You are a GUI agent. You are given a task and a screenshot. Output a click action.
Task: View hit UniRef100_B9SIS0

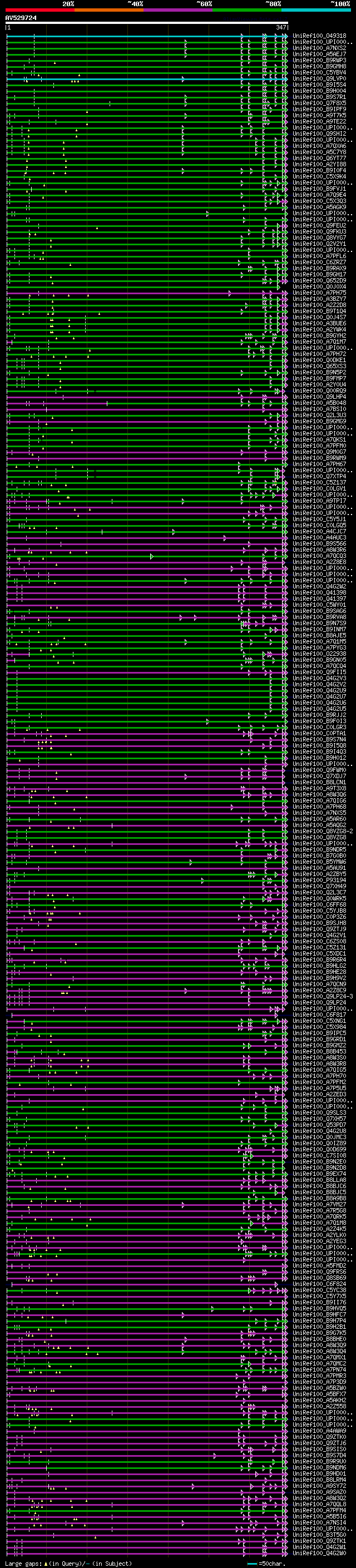319,1450
